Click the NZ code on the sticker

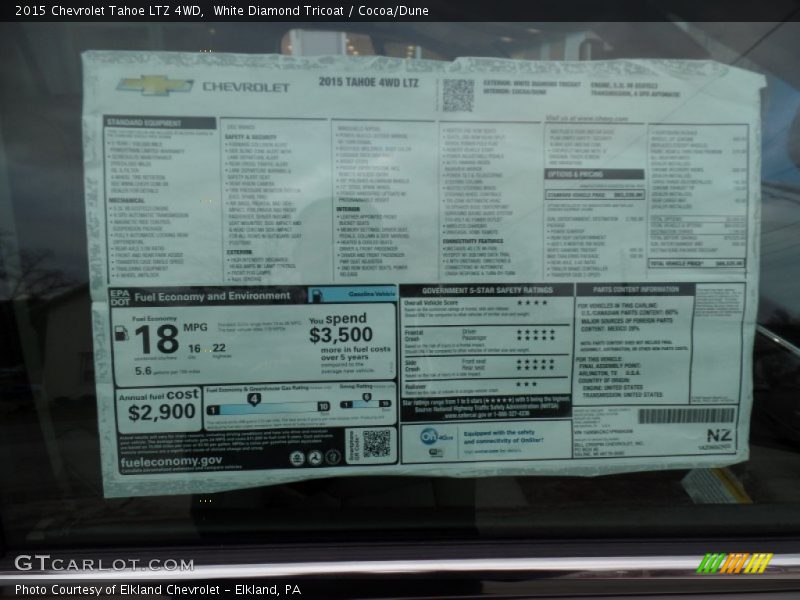(x=719, y=435)
